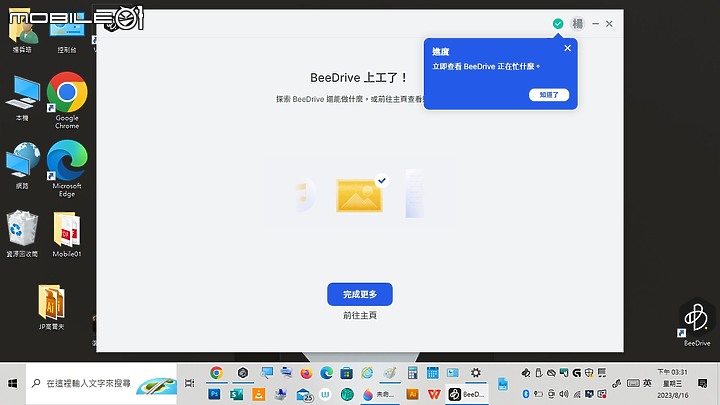The width and height of the screenshot is (720, 405).
Task: Select the JP folder with Ai files
Action: click(x=51, y=307)
